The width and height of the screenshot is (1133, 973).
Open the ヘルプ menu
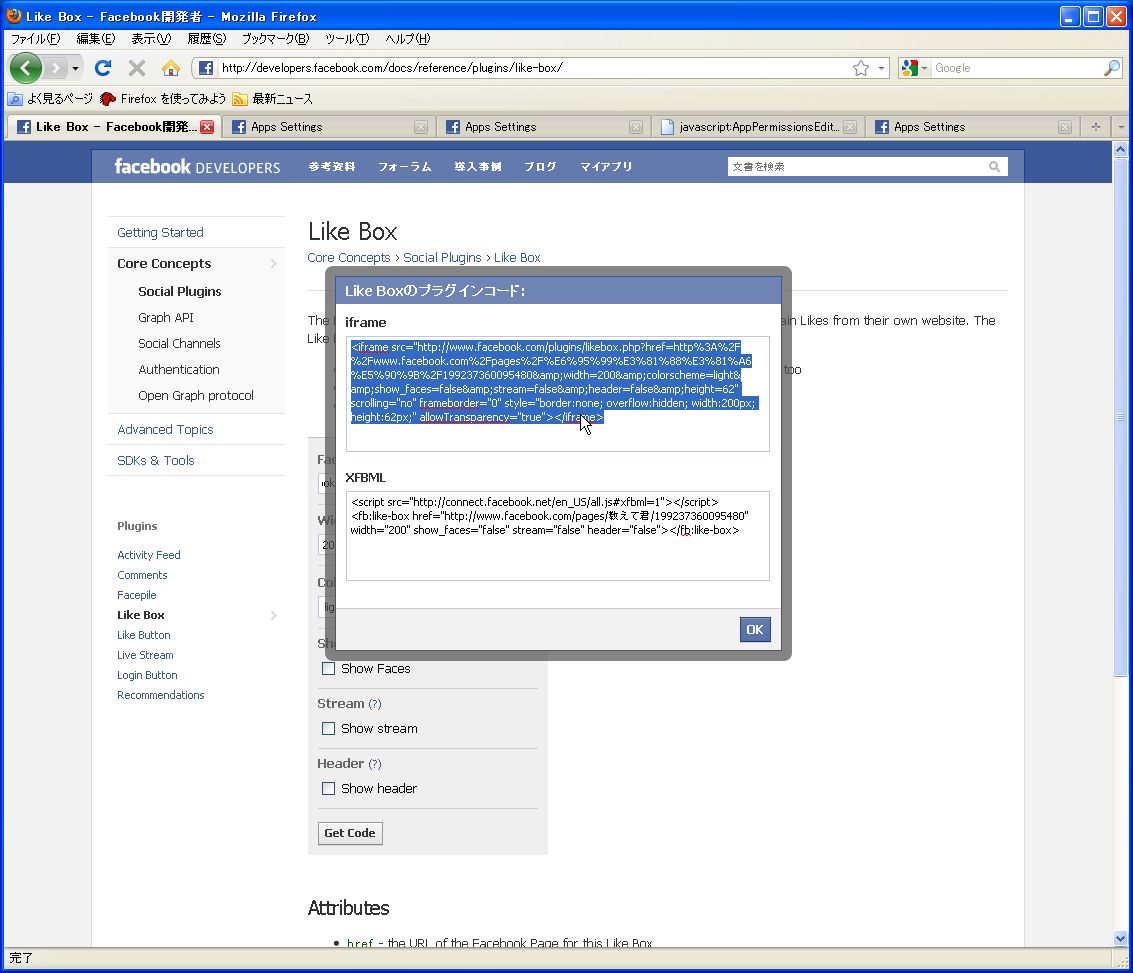pos(408,39)
